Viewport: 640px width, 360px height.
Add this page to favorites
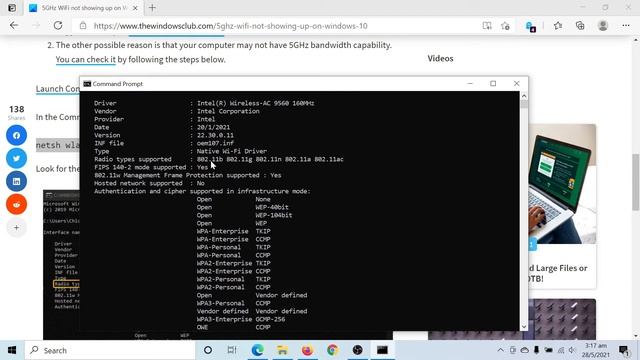(x=505, y=26)
